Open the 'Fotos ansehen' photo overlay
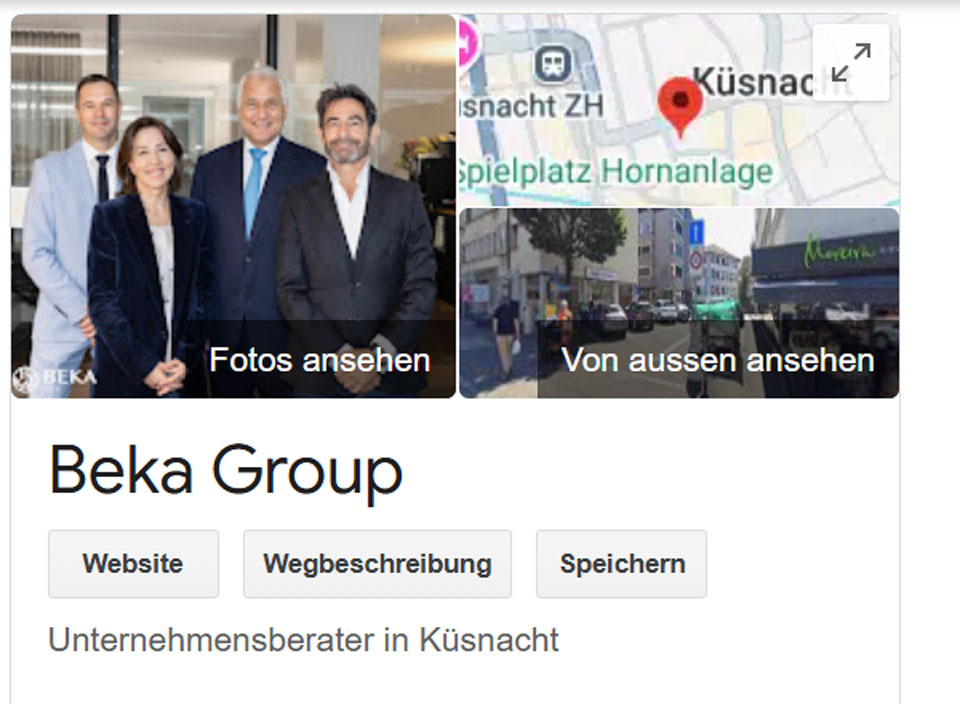 [x=320, y=359]
